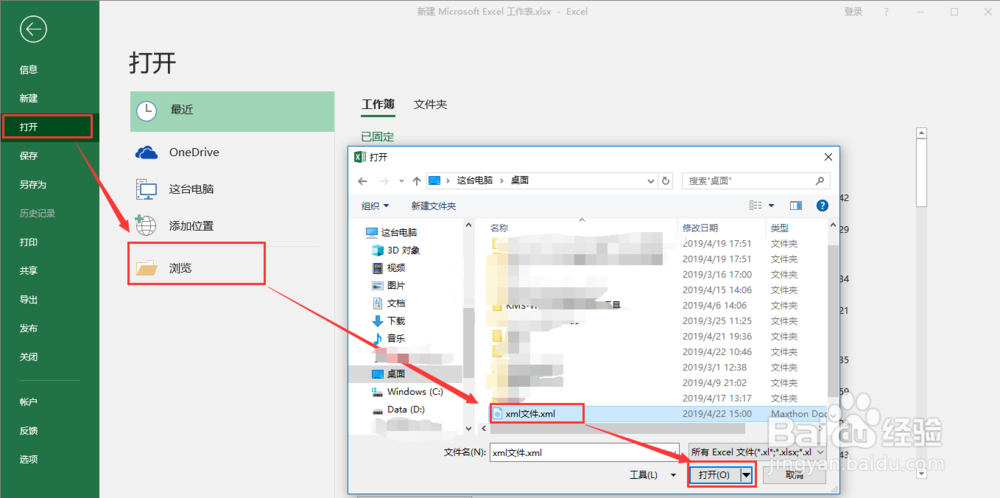1000x498 pixels.
Task: Click 桌面 in the address breadcrumb
Action: pyautogui.click(x=520, y=180)
